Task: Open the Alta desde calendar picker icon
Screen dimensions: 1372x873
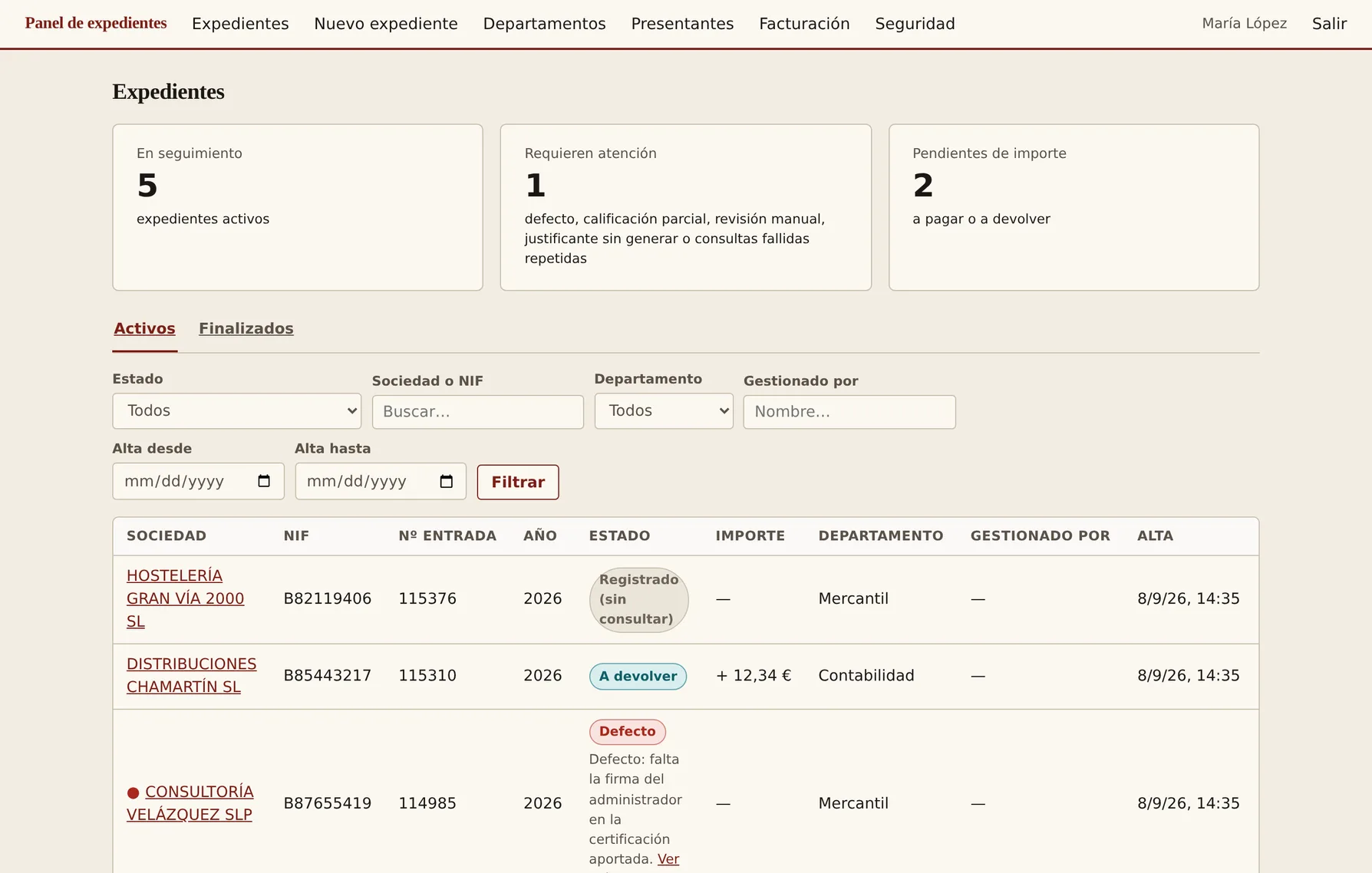Action: click(264, 481)
